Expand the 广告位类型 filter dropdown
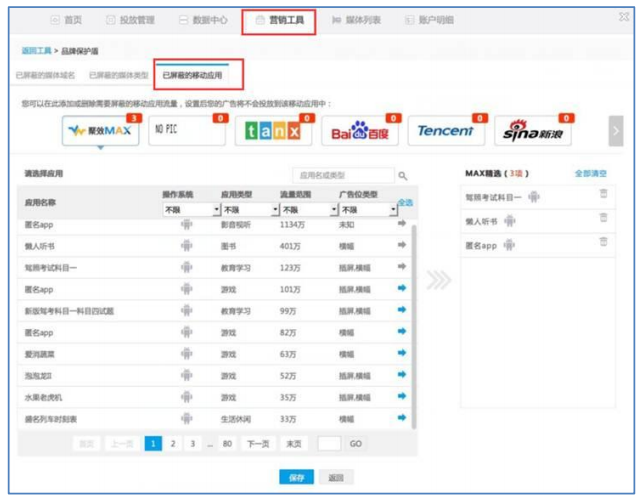639x500 pixels. pos(364,210)
